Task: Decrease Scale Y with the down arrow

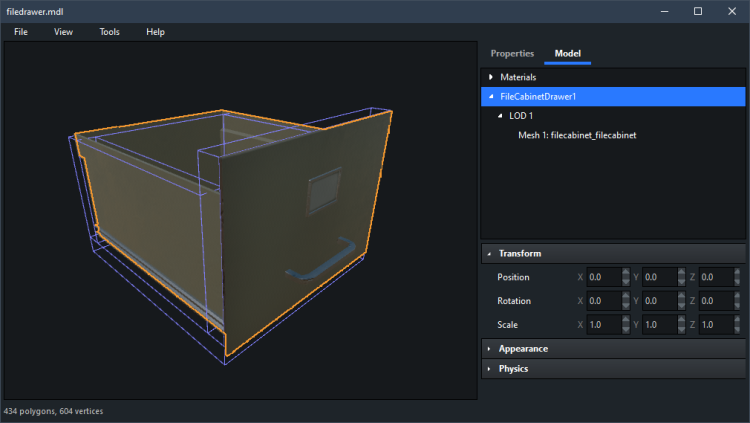Action: point(682,329)
